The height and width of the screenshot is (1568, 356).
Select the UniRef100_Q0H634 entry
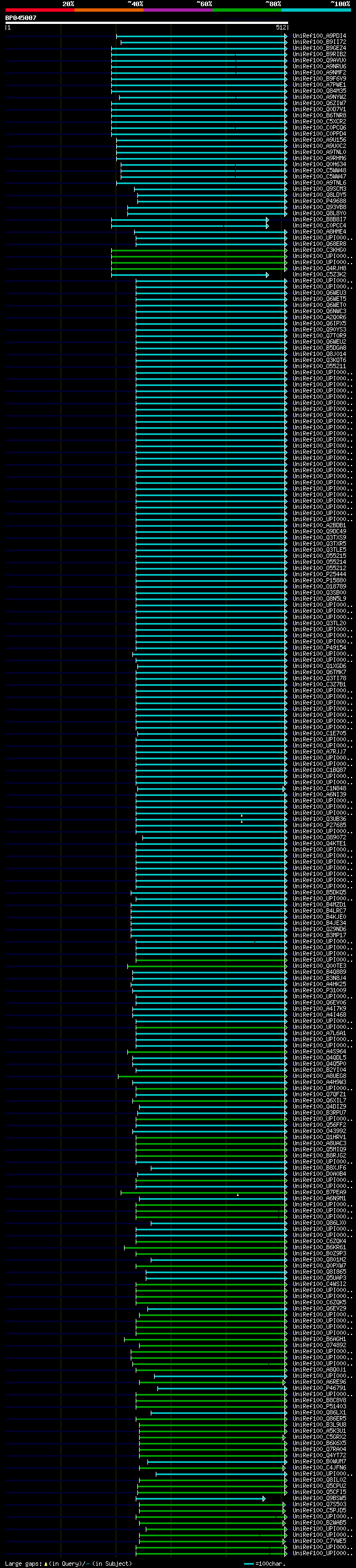click(x=319, y=164)
